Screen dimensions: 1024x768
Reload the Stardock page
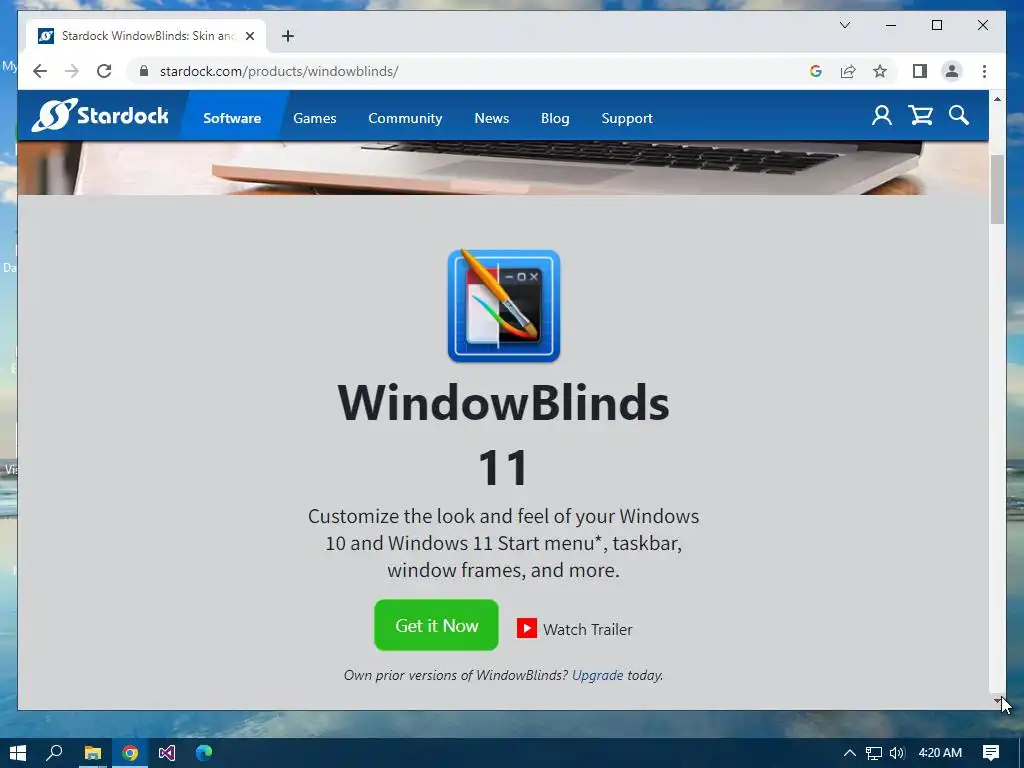coord(104,71)
